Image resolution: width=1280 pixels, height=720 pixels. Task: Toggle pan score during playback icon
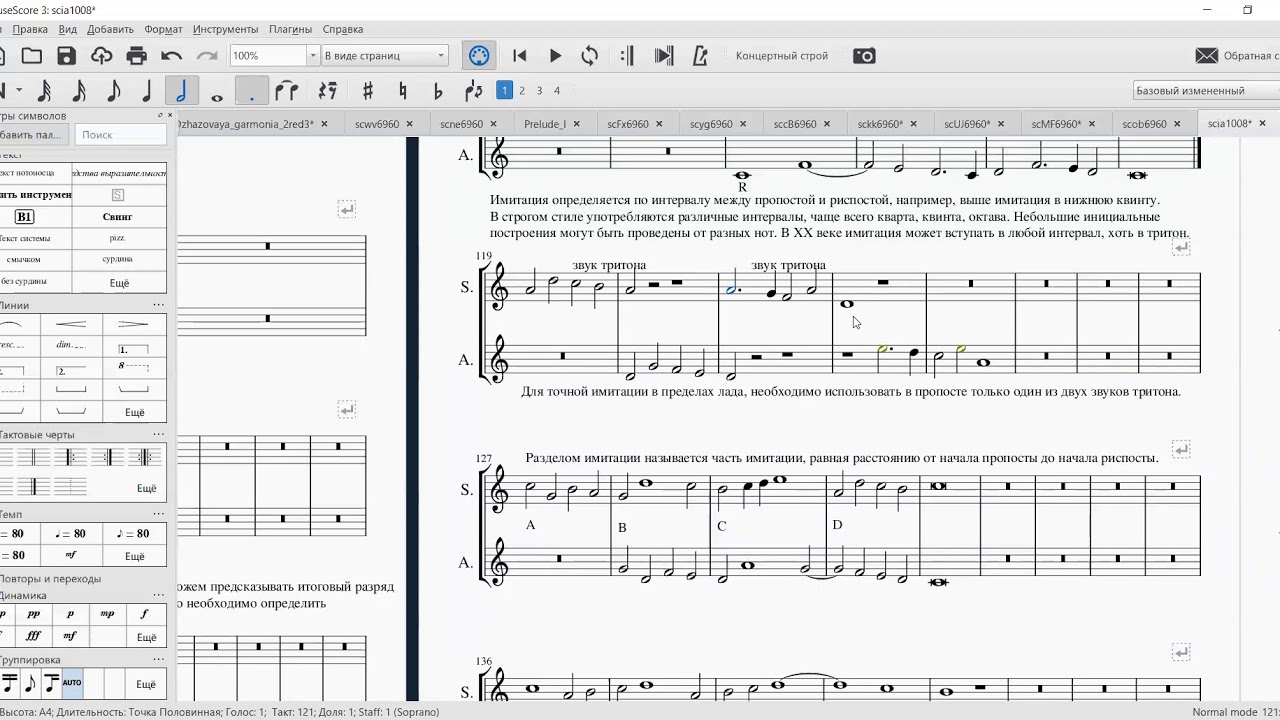(x=664, y=56)
